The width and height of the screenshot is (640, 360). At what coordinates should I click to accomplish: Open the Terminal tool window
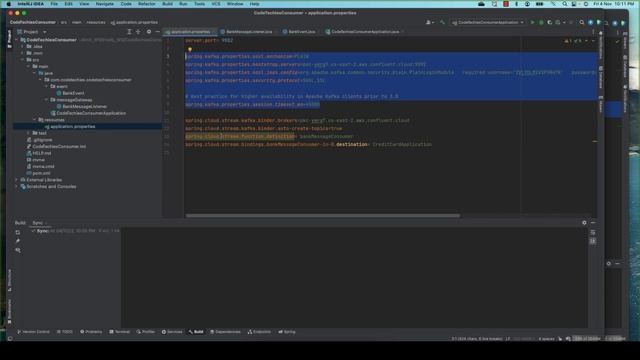120,332
